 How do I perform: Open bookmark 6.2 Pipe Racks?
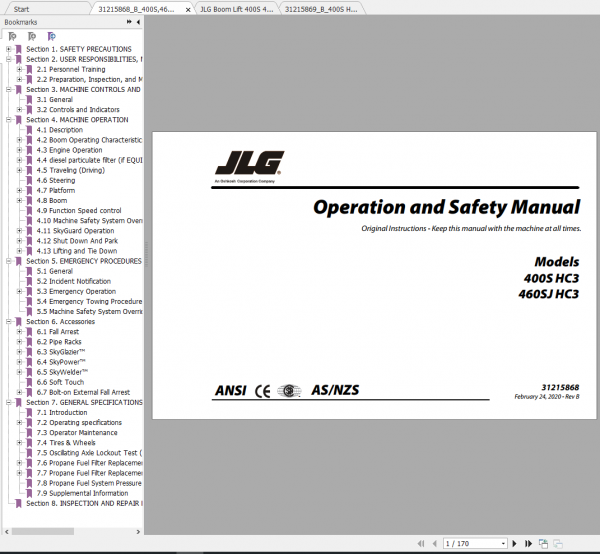[59, 342]
